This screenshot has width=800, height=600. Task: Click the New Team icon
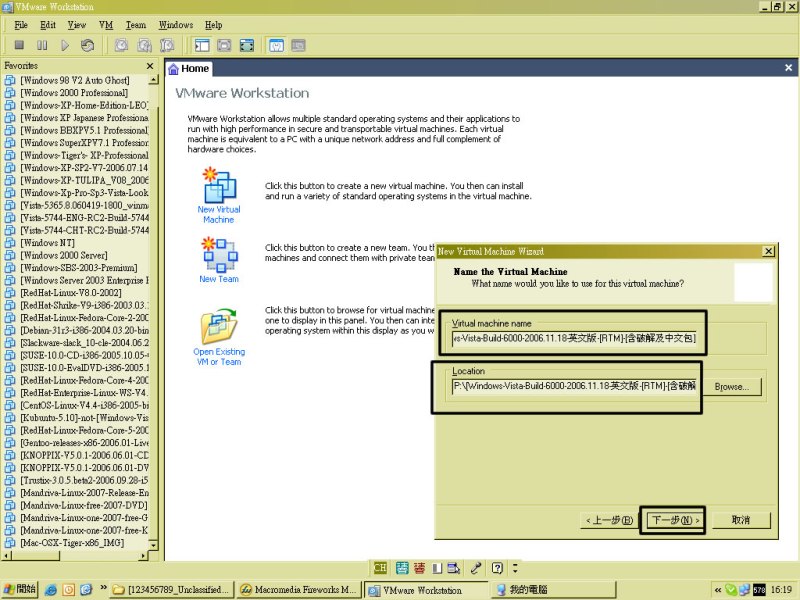click(x=219, y=254)
